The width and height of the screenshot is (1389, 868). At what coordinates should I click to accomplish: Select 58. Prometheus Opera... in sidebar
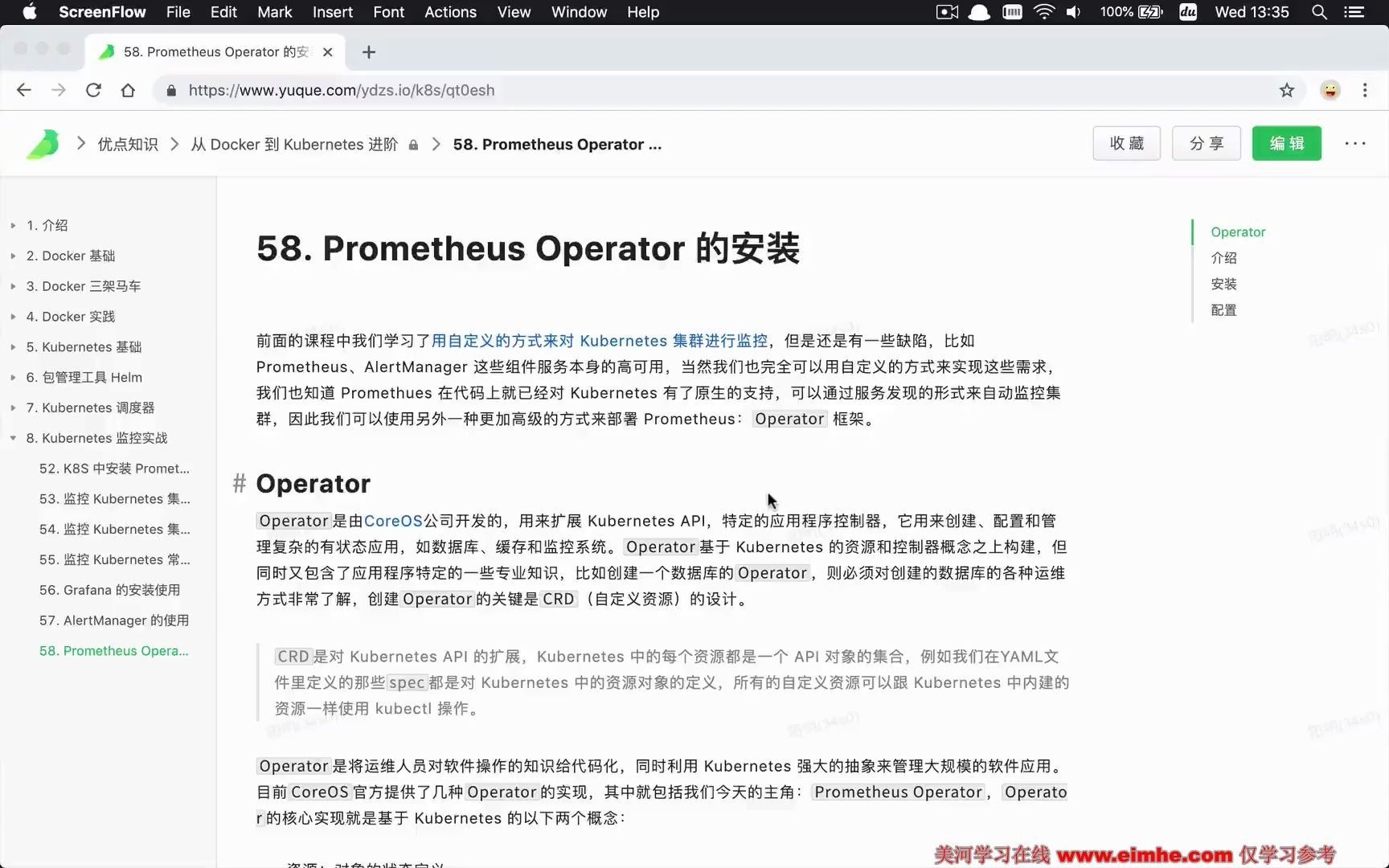pos(113,651)
